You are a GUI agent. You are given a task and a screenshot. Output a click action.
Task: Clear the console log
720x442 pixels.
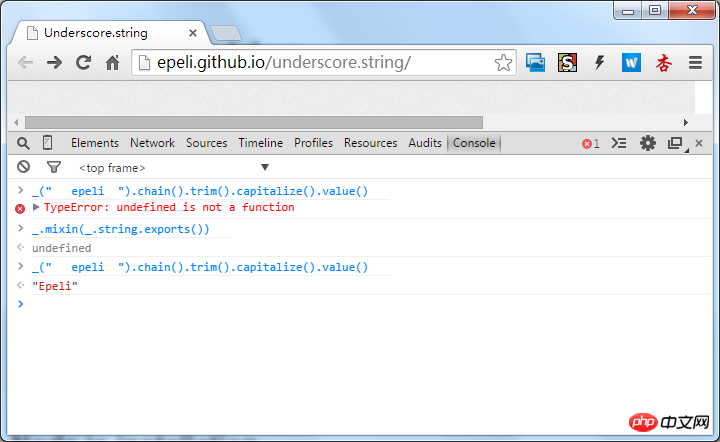pos(23,167)
